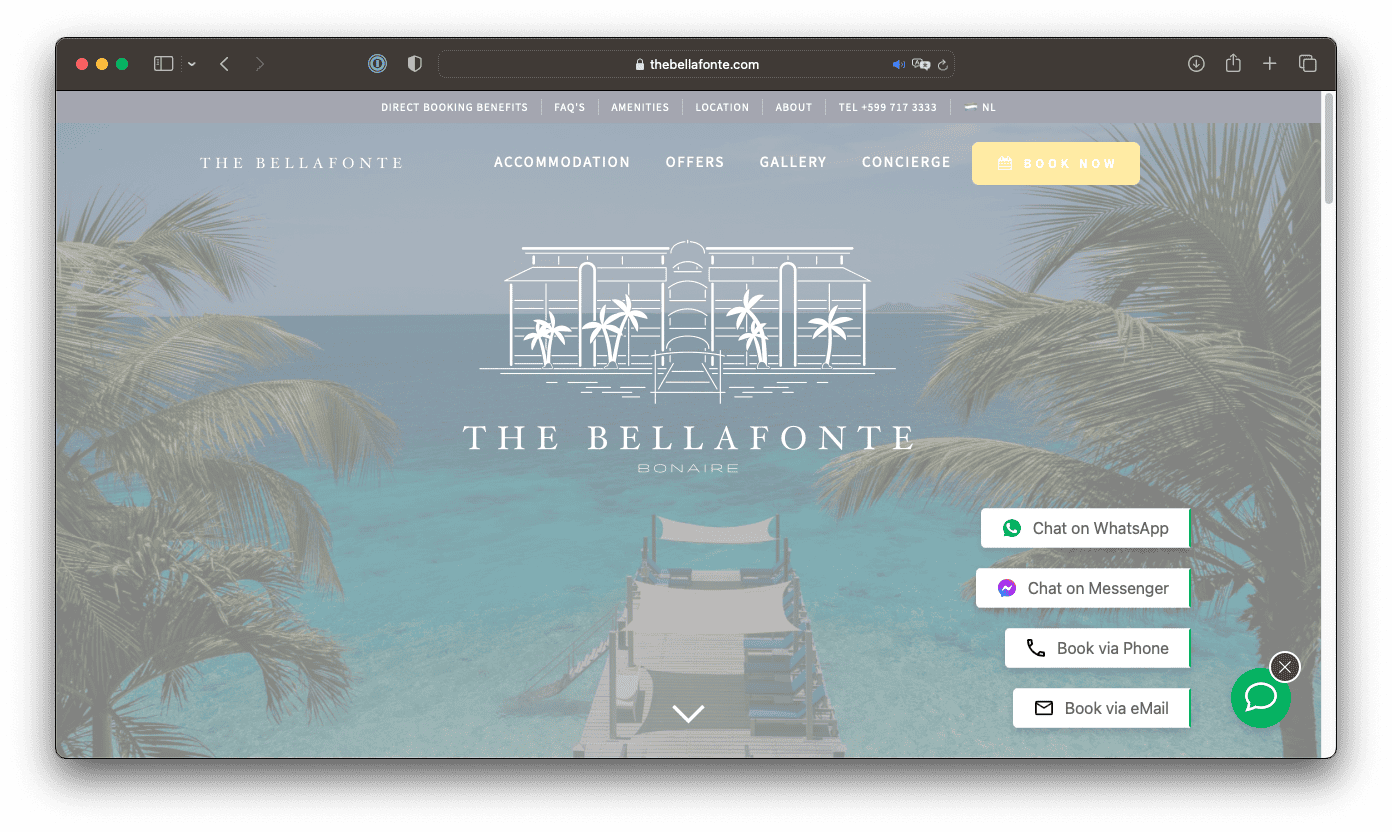Screen dimensions: 1392x832
Task: Open the About link
Action: pyautogui.click(x=794, y=107)
